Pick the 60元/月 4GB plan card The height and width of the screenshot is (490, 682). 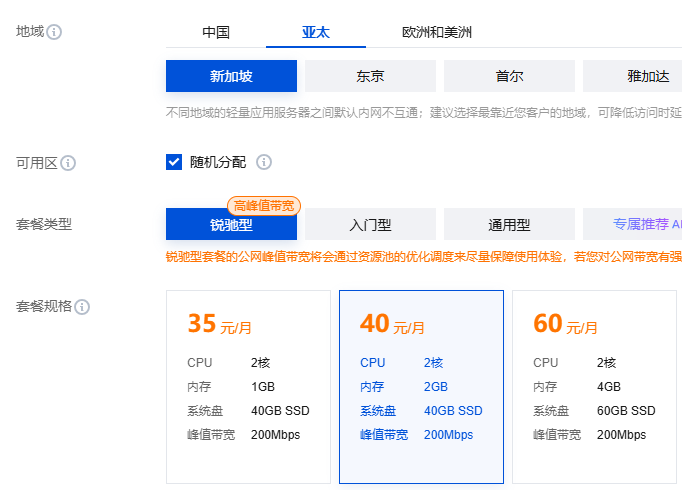tap(594, 387)
